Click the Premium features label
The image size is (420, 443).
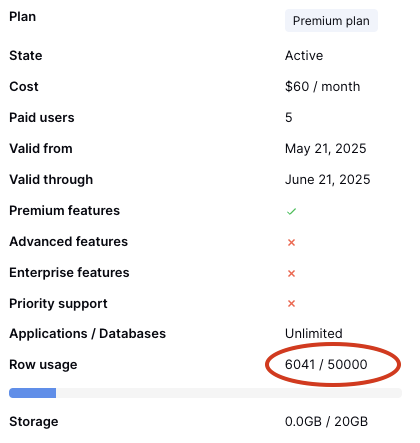65,210
